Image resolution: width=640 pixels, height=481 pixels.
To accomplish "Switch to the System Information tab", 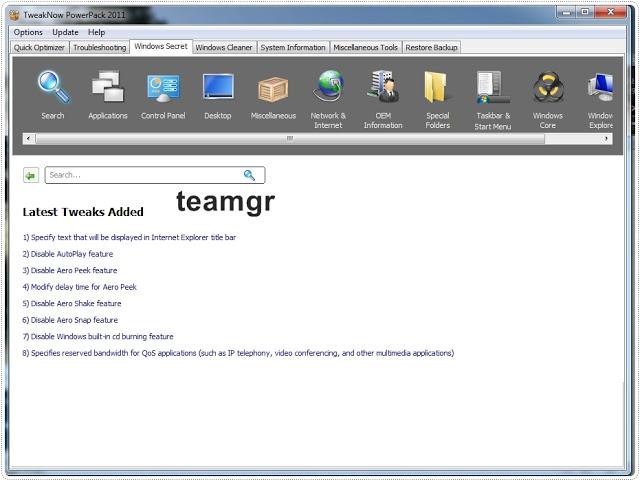I will (293, 47).
